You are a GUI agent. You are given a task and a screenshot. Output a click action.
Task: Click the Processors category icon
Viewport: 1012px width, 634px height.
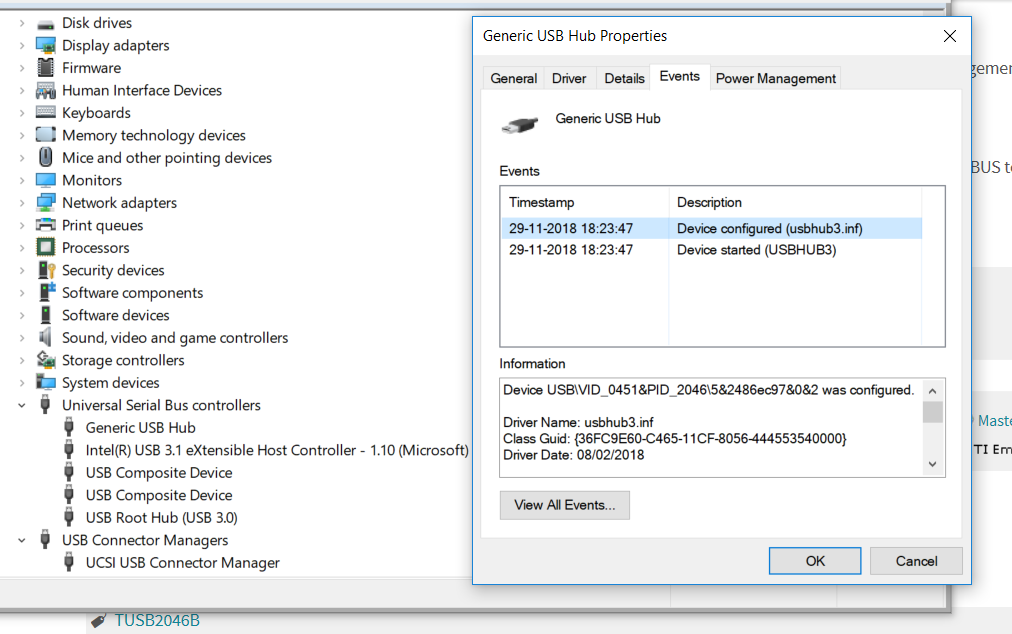[45, 248]
